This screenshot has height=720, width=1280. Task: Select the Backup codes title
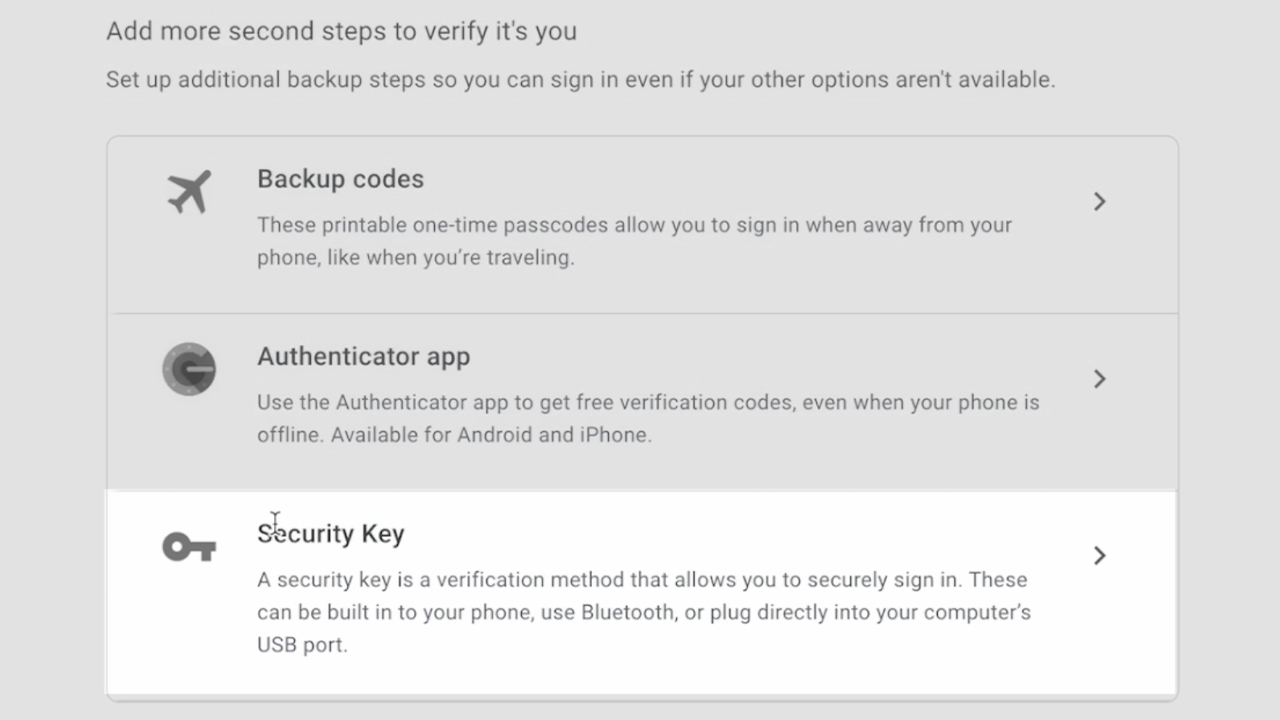pyautogui.click(x=340, y=179)
